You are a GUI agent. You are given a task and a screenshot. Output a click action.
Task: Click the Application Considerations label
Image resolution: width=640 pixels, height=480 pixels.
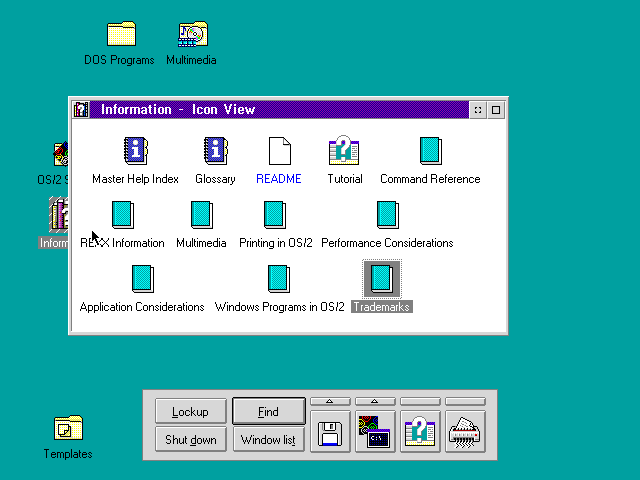(142, 307)
